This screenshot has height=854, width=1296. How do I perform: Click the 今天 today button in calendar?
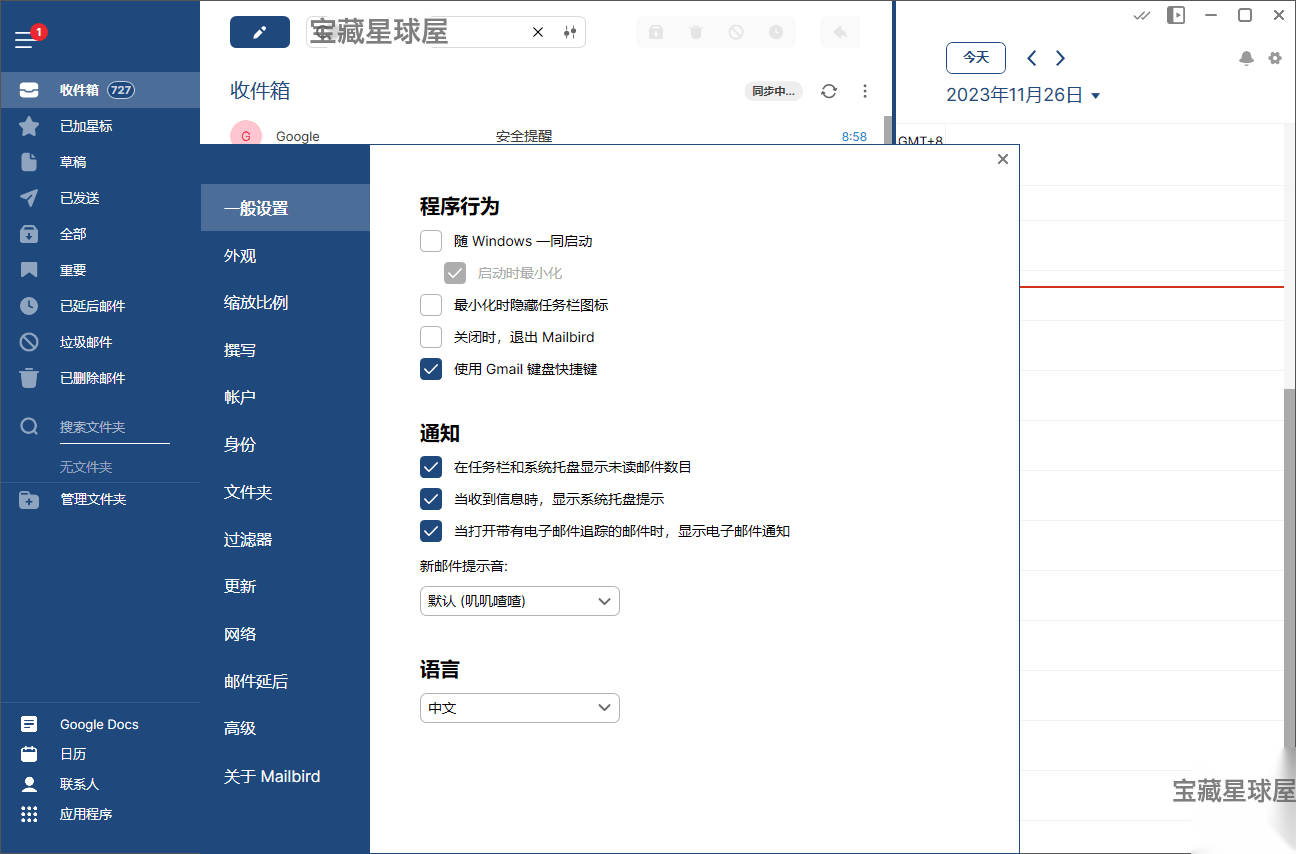tap(976, 58)
